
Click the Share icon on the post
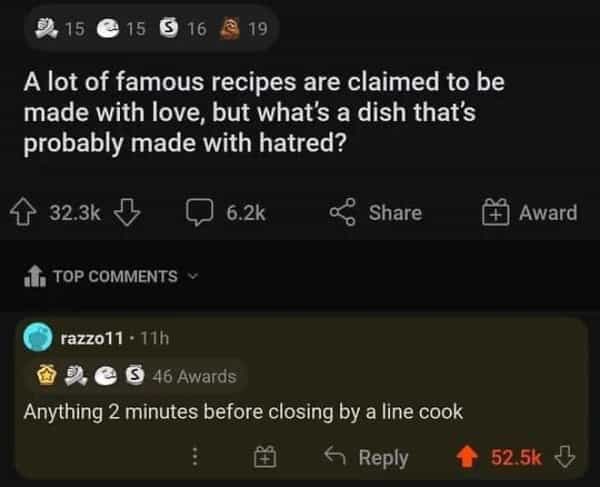click(344, 212)
